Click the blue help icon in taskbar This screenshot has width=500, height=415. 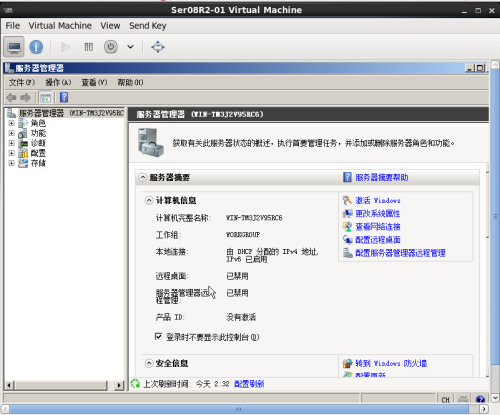tap(480, 399)
